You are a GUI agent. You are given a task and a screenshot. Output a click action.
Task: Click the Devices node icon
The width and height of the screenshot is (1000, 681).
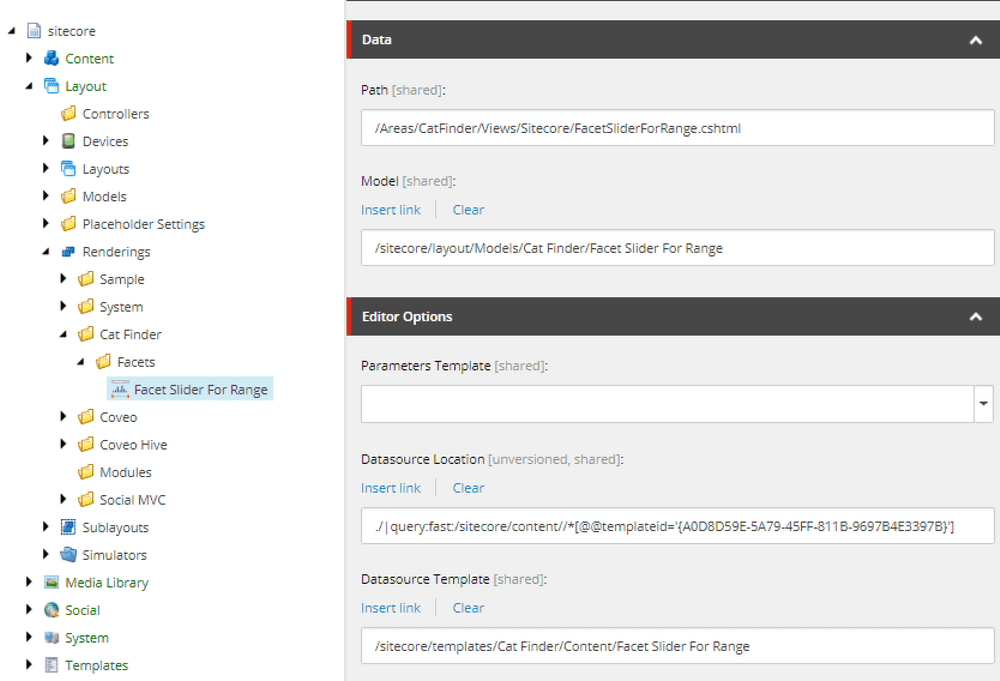click(x=69, y=141)
